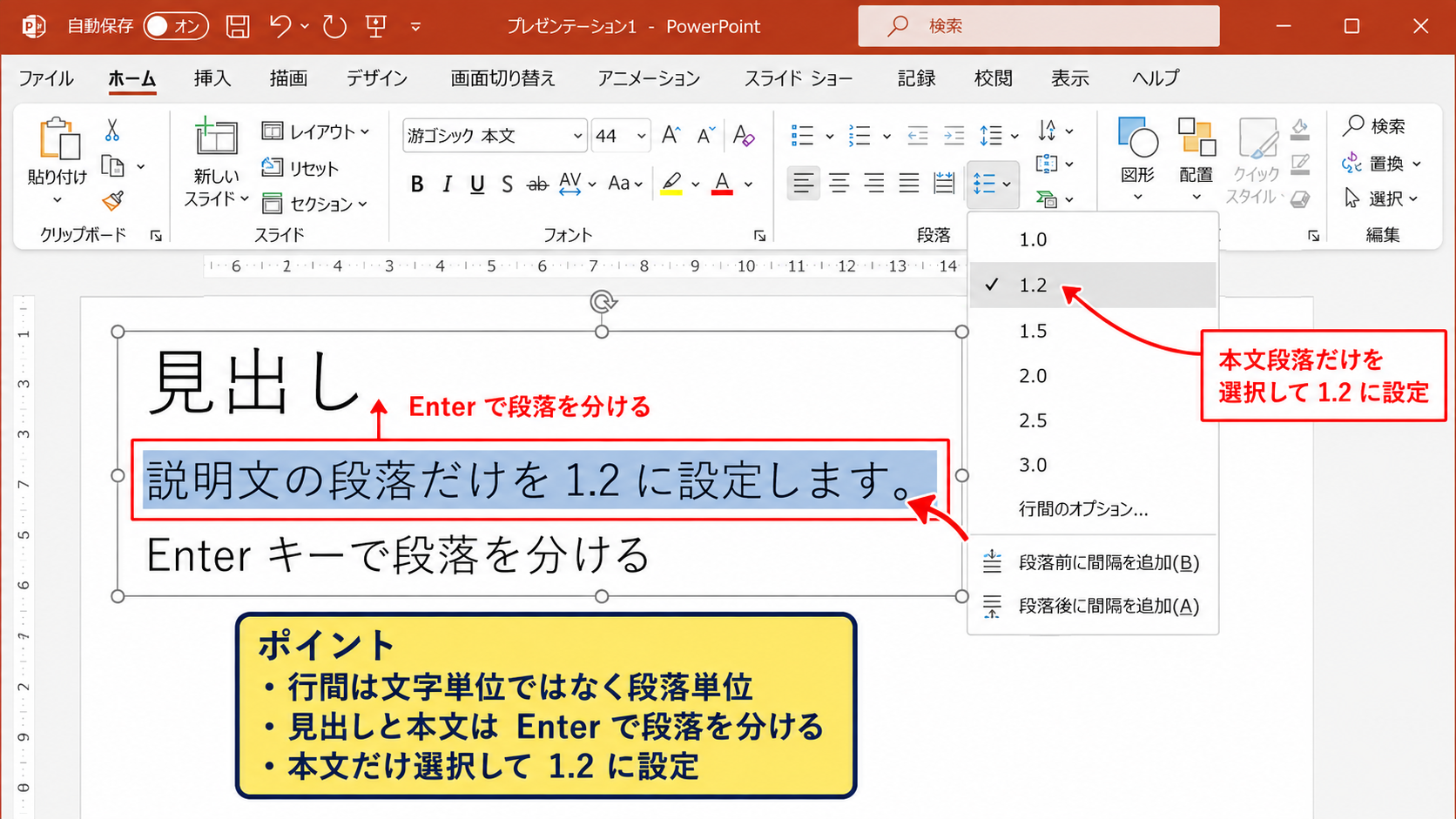The height and width of the screenshot is (819, 1456).
Task: Toggle bold formatting
Action: point(417,184)
